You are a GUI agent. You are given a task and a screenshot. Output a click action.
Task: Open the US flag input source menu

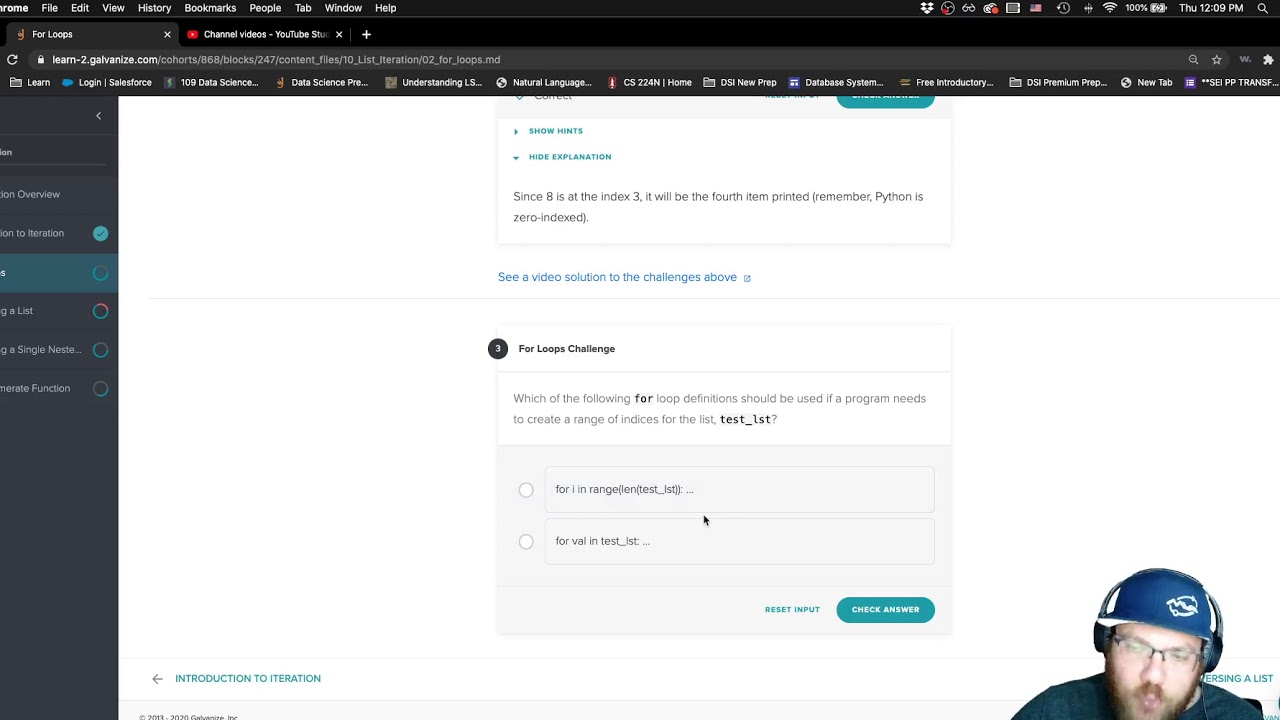(x=1036, y=8)
